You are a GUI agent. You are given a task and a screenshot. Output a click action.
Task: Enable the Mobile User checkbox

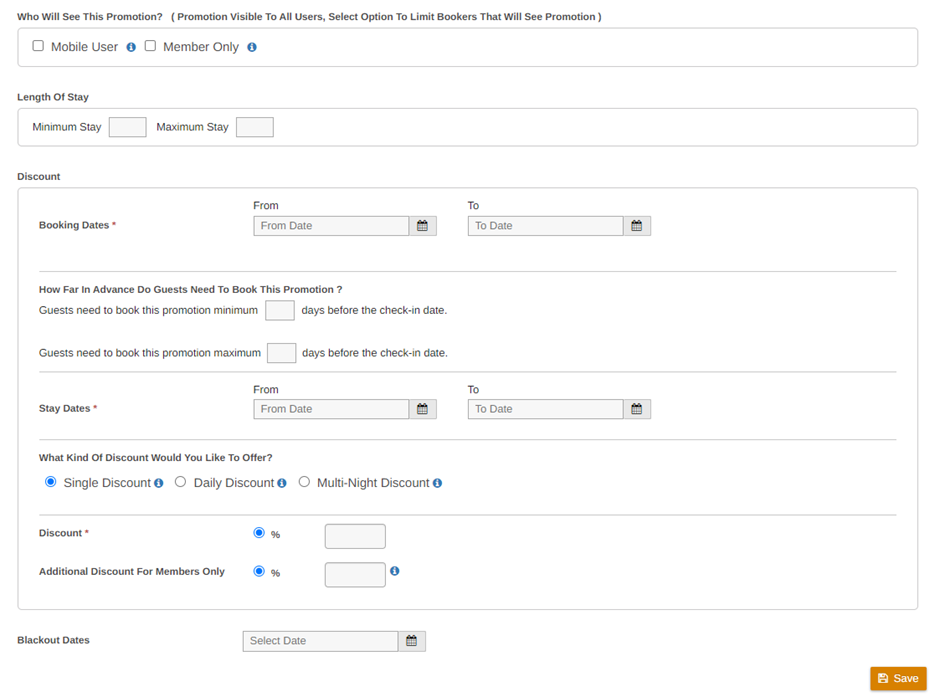tap(38, 46)
